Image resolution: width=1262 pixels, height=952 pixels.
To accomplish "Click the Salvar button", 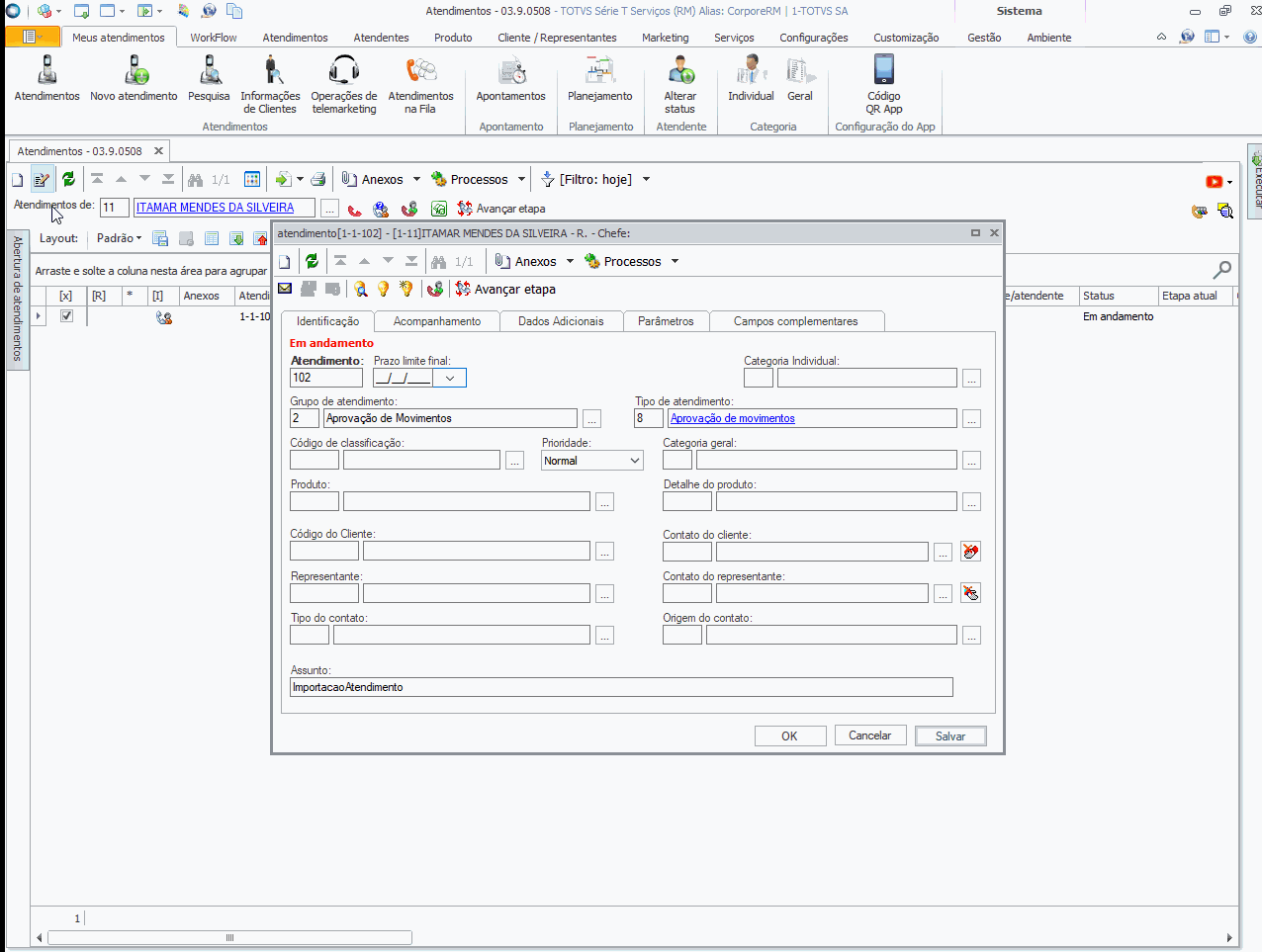I will pyautogui.click(x=950, y=736).
